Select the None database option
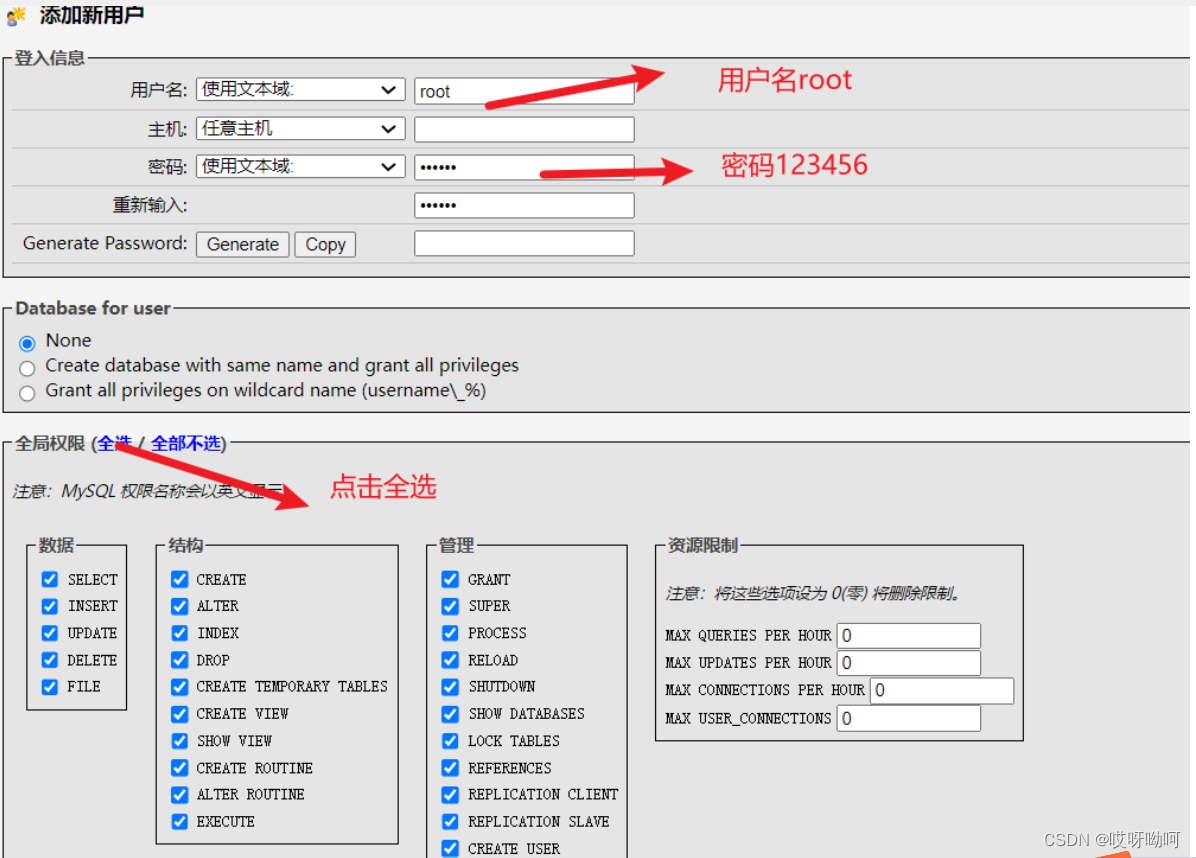Viewport: 1196px width, 858px height. (x=27, y=341)
